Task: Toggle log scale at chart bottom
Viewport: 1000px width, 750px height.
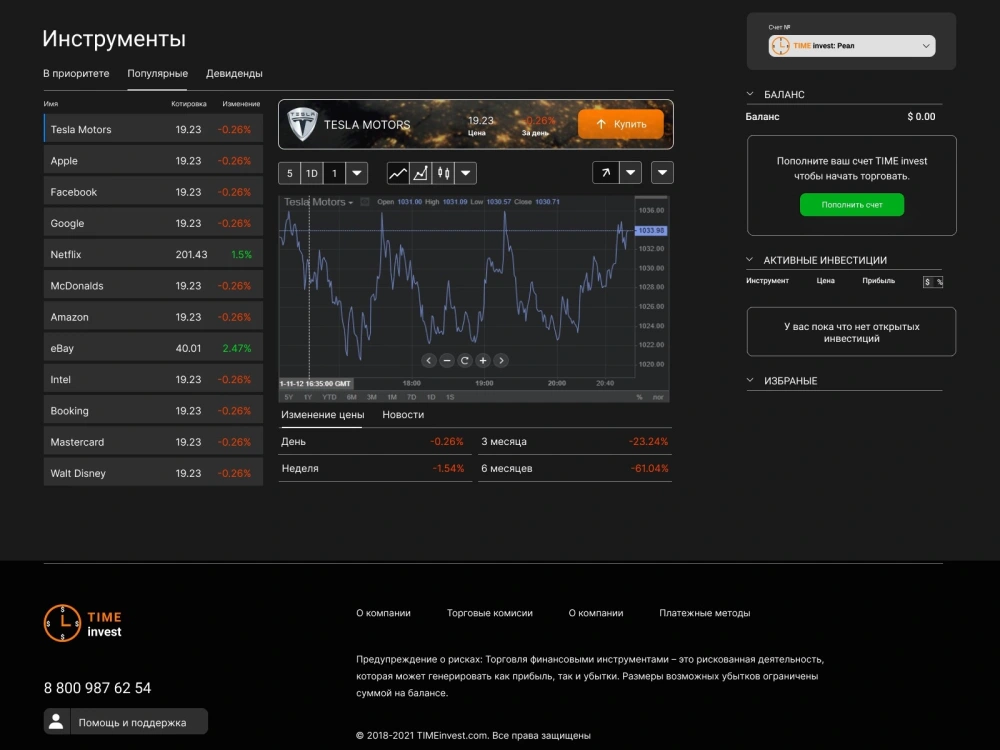Action: point(658,397)
